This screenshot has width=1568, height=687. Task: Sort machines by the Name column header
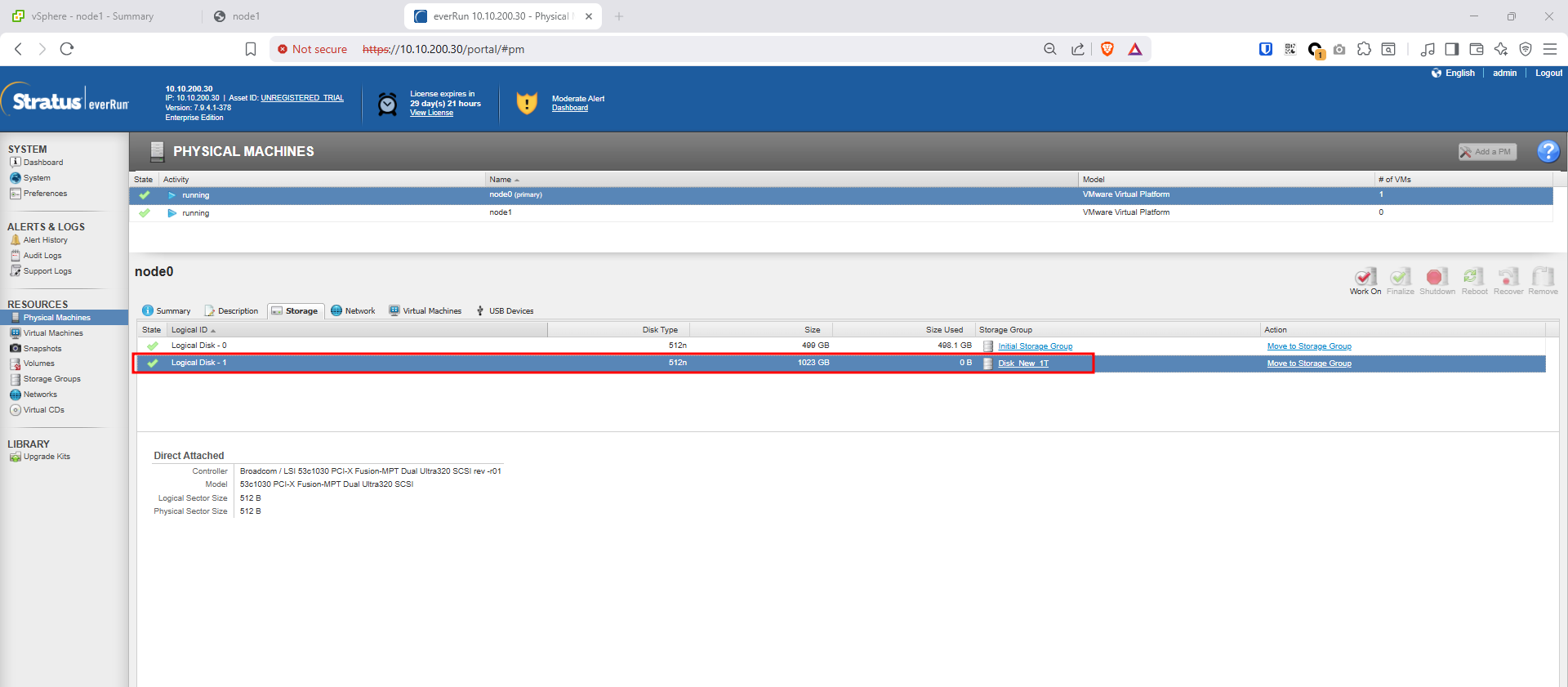501,180
